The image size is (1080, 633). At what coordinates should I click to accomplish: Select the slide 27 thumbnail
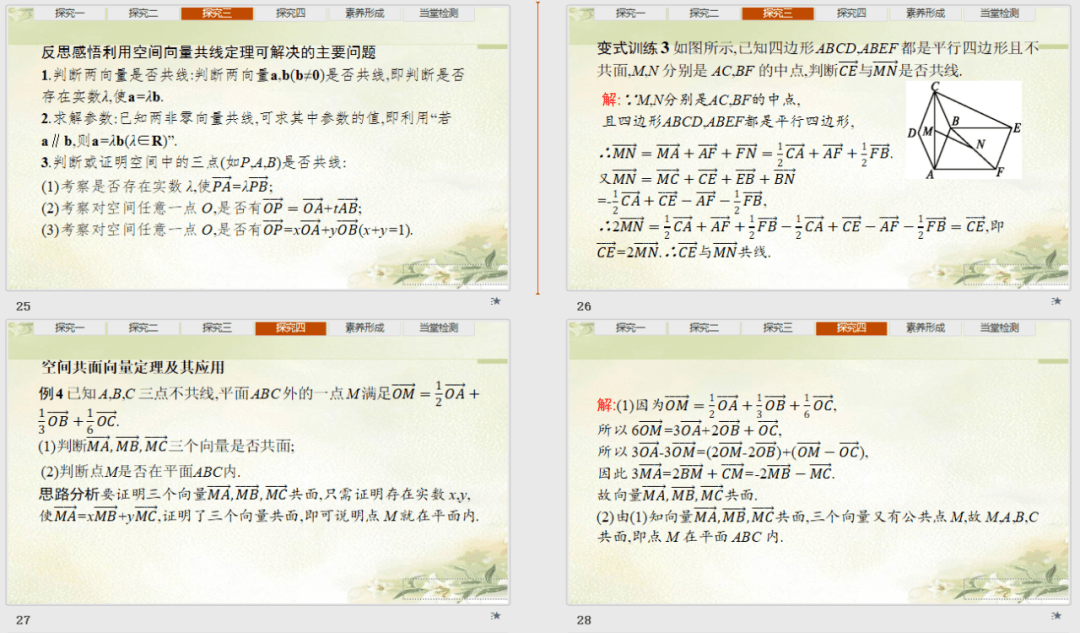click(258, 462)
